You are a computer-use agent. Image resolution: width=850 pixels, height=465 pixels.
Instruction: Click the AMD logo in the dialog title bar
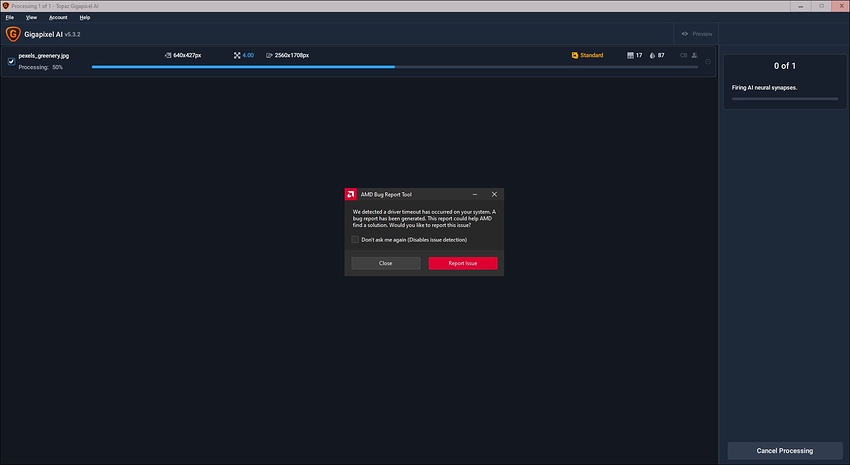351,194
